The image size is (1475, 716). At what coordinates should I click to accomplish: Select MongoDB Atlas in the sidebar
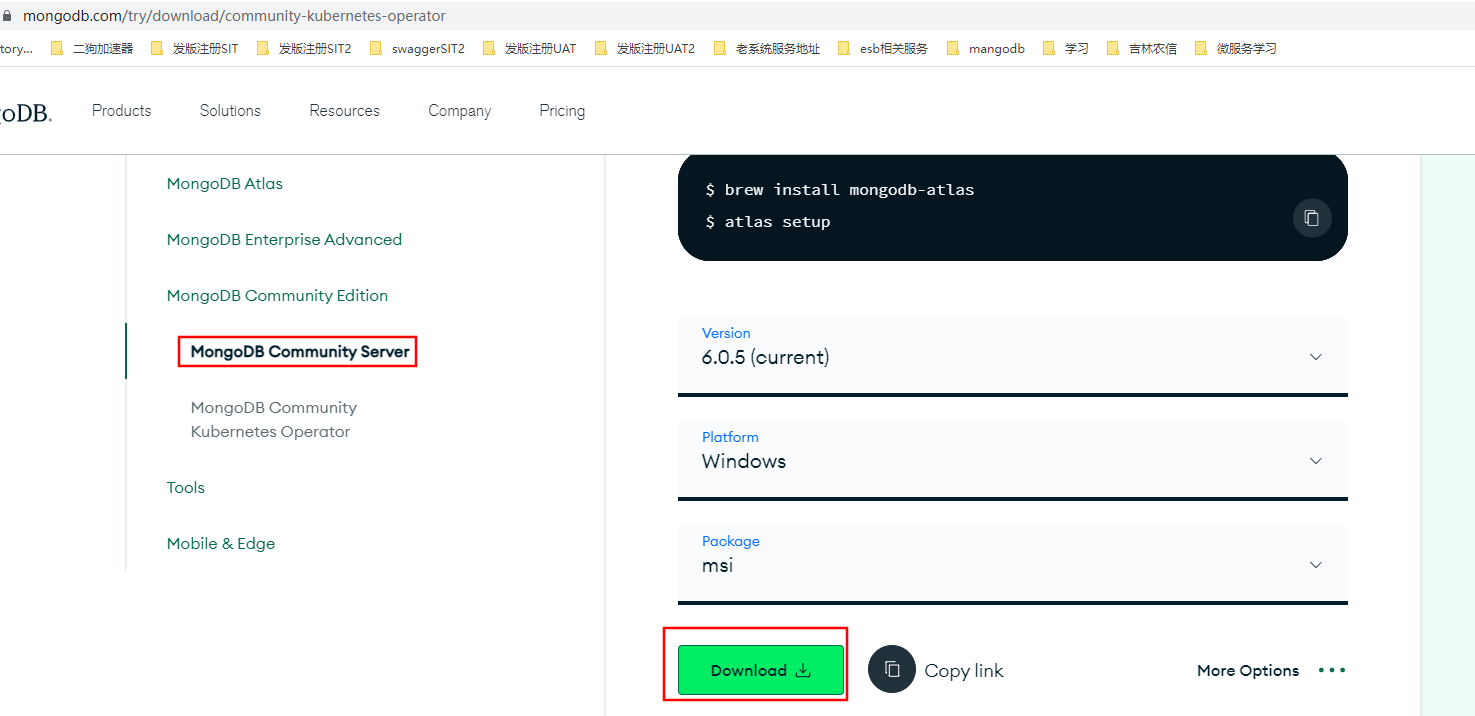tap(225, 184)
